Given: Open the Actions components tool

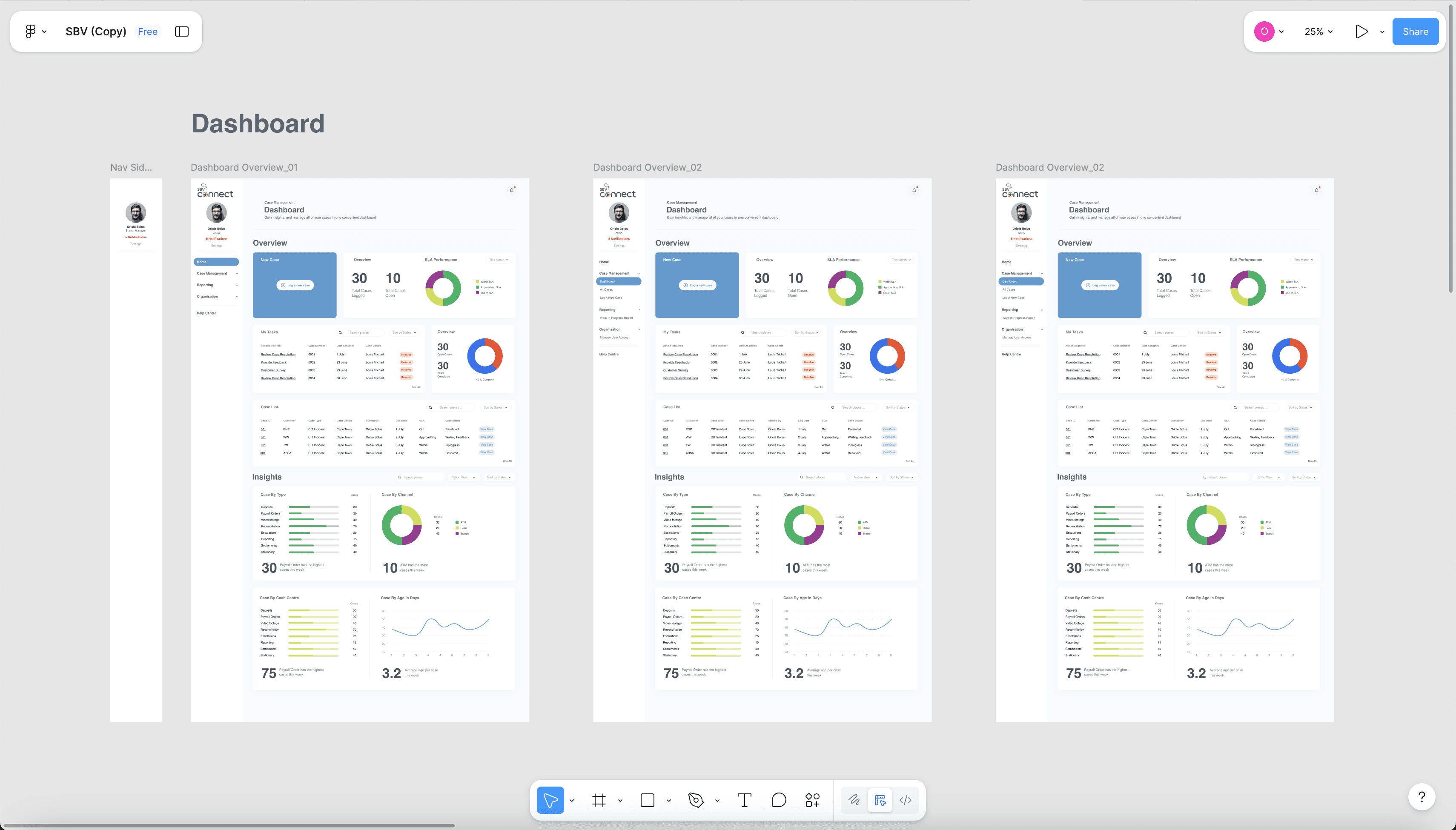Looking at the screenshot, I should pyautogui.click(x=812, y=800).
